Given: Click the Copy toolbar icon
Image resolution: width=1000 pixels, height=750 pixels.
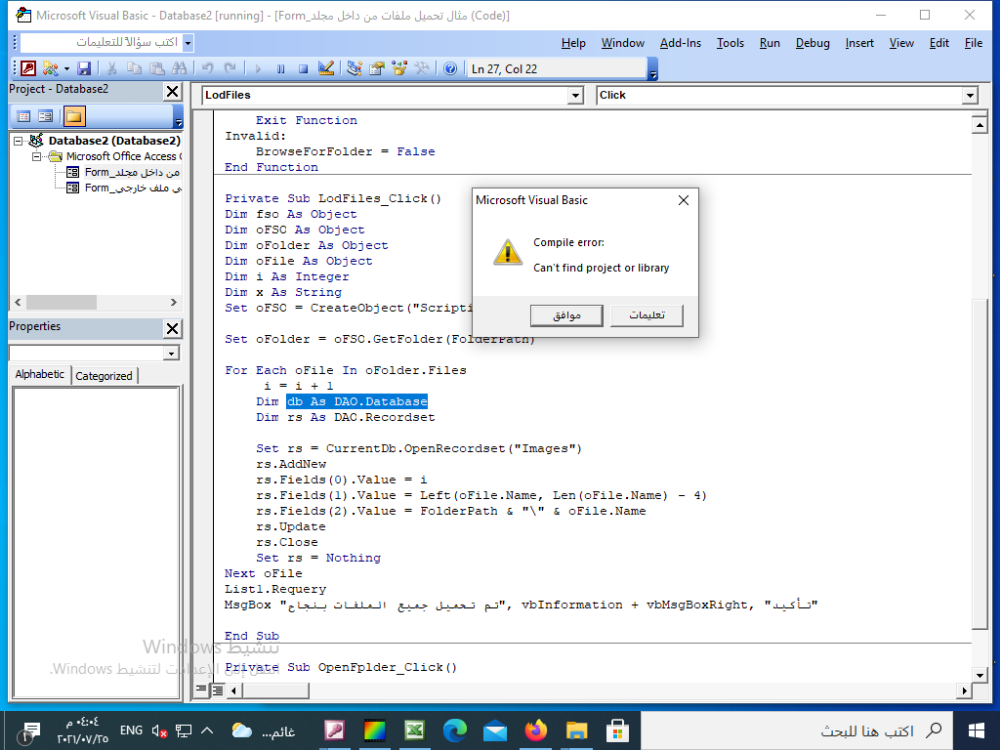Looking at the screenshot, I should click(x=134, y=68).
